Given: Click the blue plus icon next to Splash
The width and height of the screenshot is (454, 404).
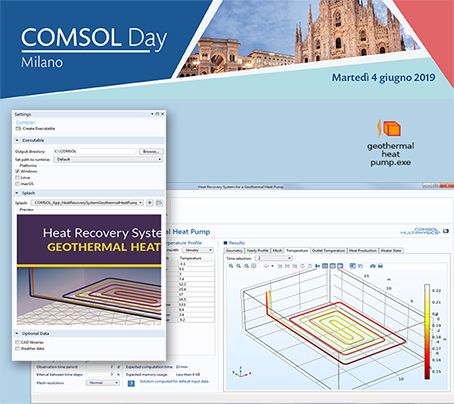Looking at the screenshot, I should tap(150, 203).
